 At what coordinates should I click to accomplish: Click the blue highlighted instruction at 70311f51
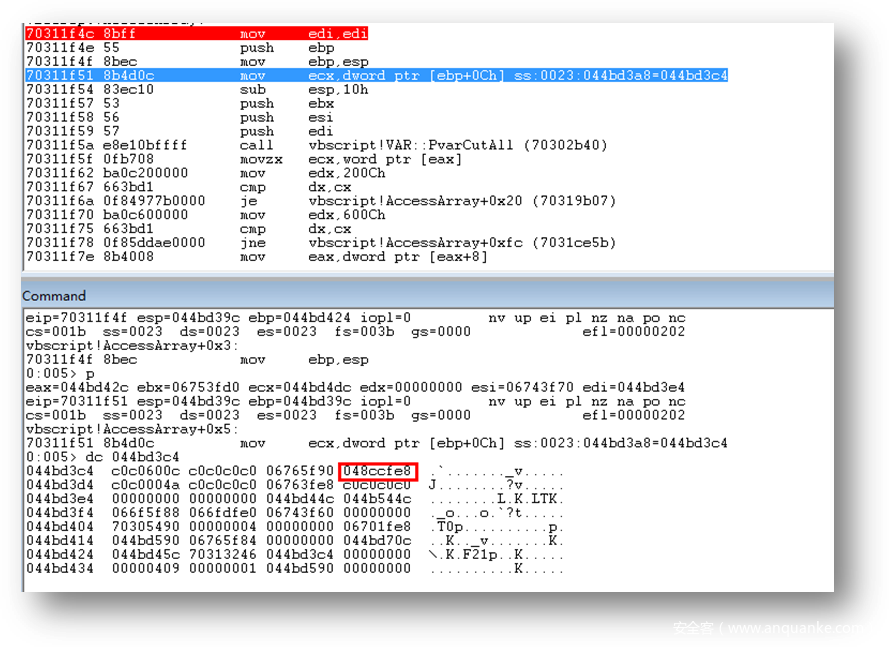(x=376, y=76)
